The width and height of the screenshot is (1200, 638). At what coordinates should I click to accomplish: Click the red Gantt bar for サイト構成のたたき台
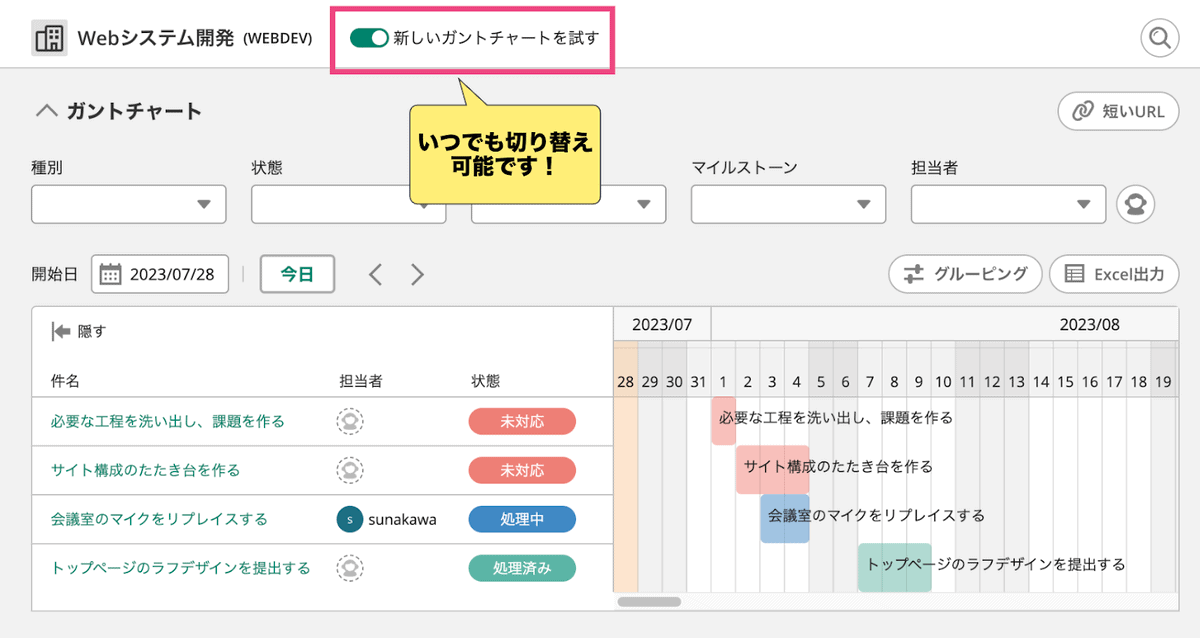pos(772,470)
